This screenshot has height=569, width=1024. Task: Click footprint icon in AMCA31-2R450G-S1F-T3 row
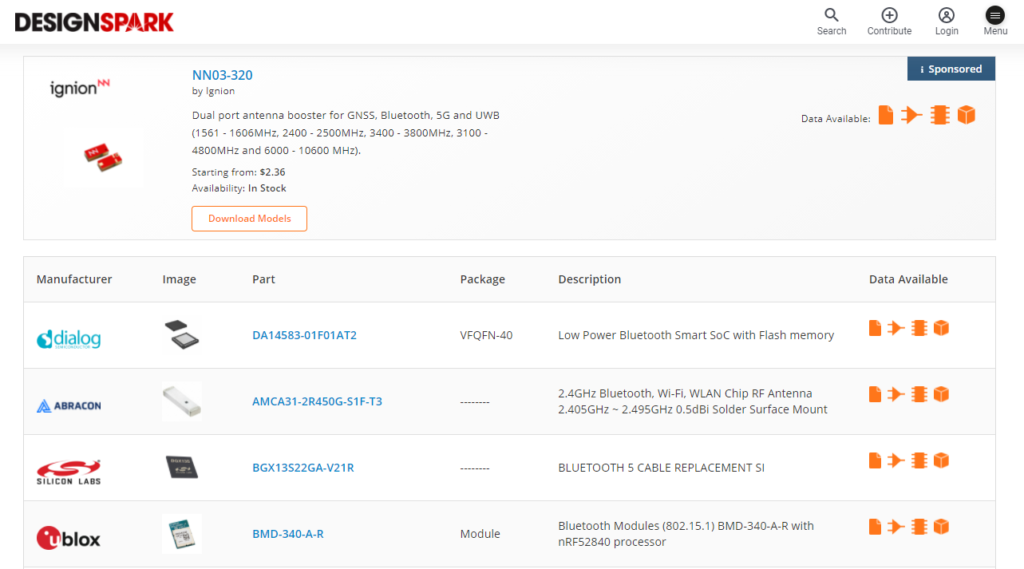tap(919, 394)
